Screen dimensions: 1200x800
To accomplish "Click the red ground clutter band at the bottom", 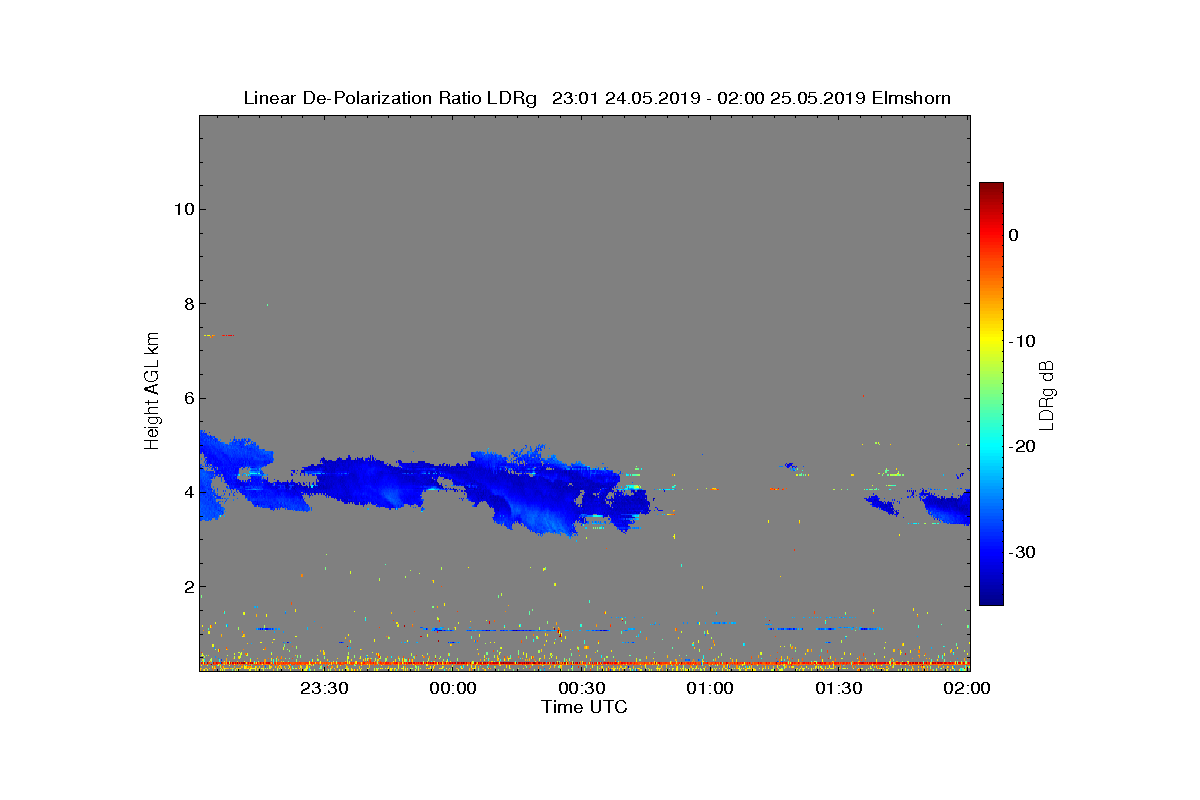I will (584, 663).
